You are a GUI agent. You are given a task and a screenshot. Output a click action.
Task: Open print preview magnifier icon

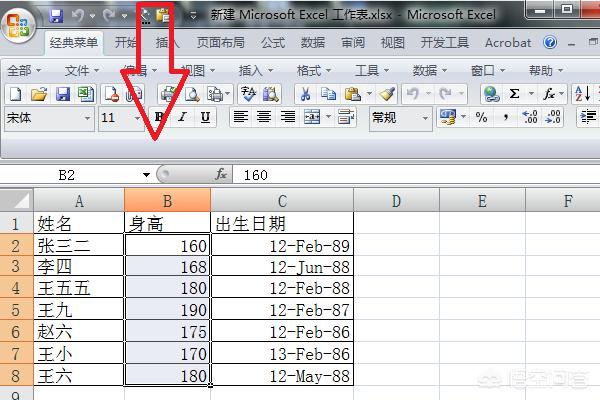(x=192, y=94)
